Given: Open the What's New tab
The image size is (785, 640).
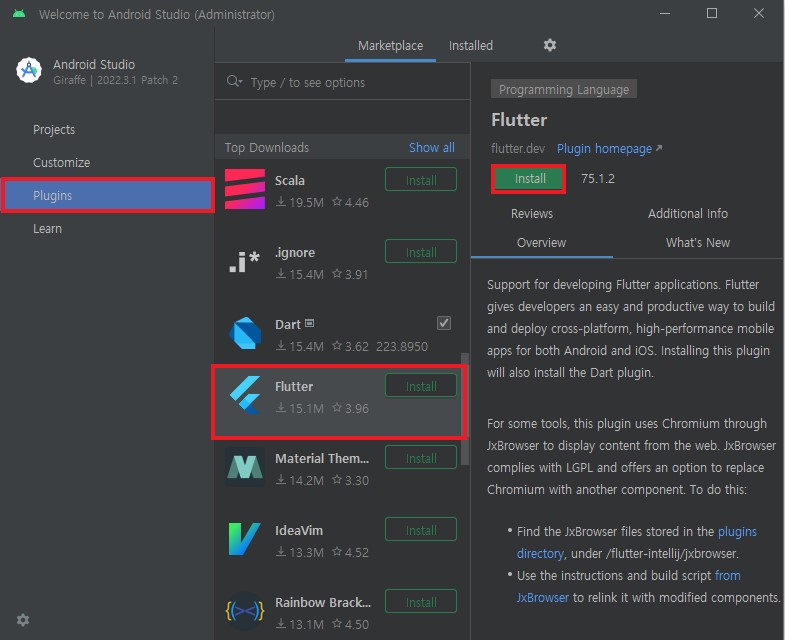Looking at the screenshot, I should click(x=698, y=243).
